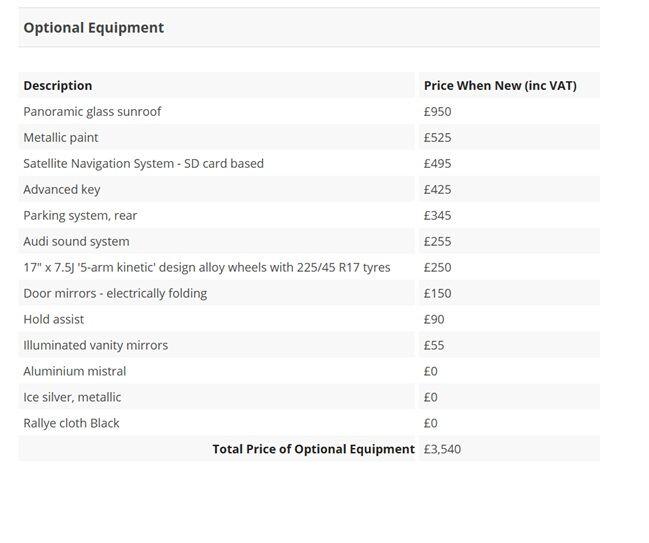The width and height of the screenshot is (649, 543).
Task: Click the Illuminated vanity mirrors entry
Action: pos(96,346)
